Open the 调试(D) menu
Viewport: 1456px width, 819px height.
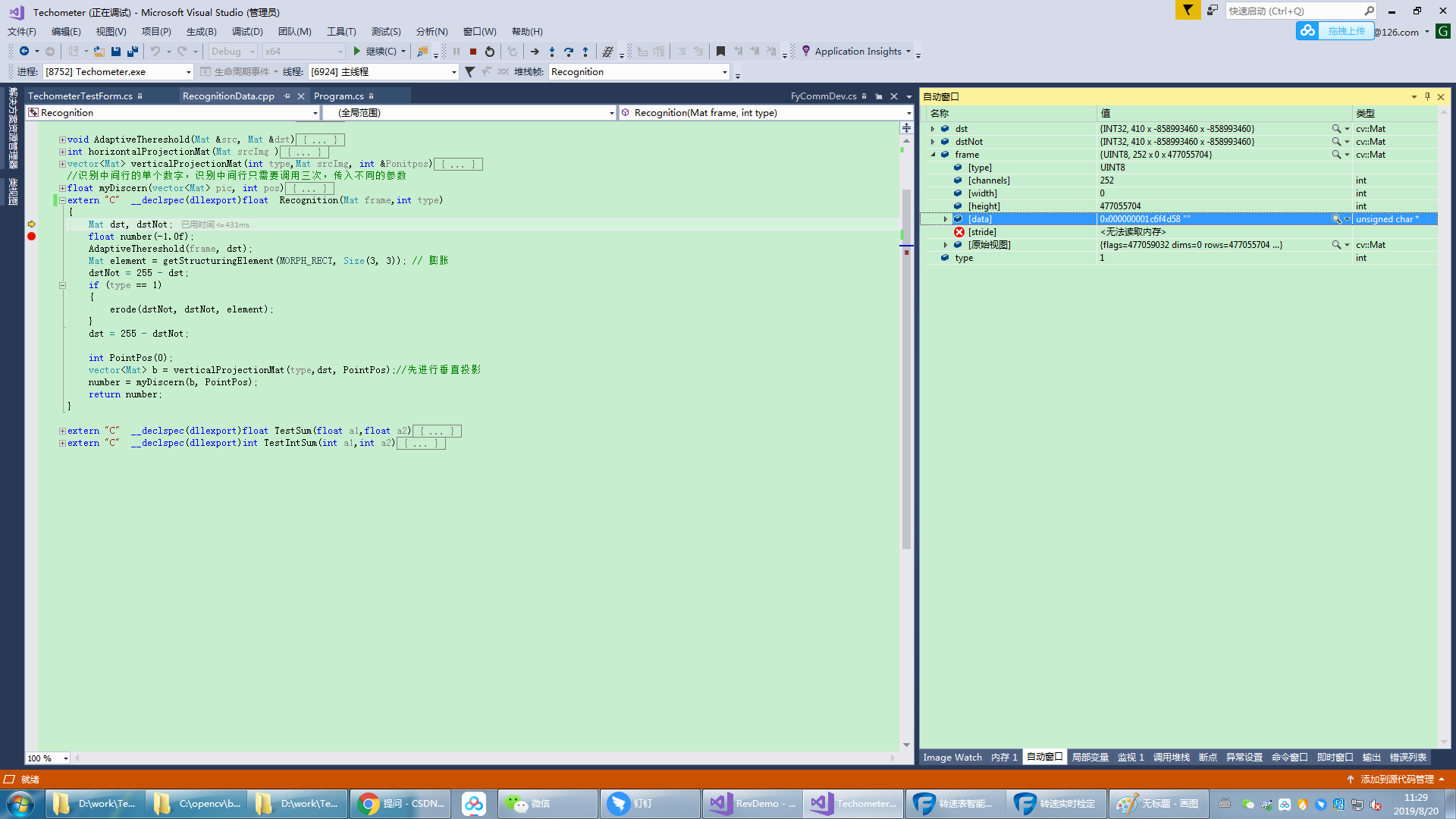[247, 31]
